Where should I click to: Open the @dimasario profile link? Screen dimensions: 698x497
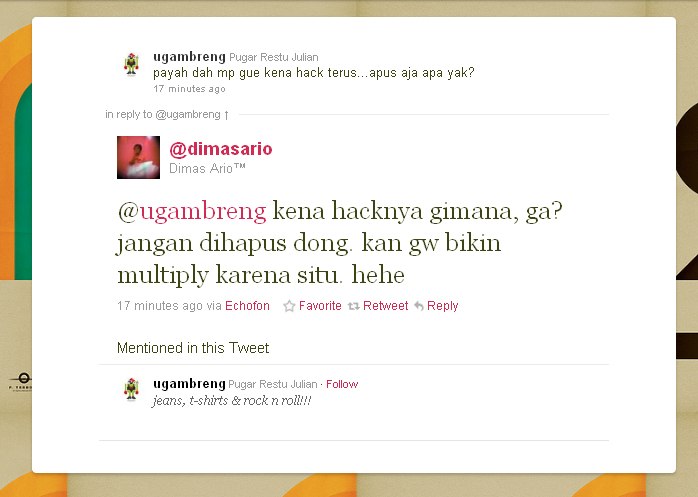coord(221,149)
